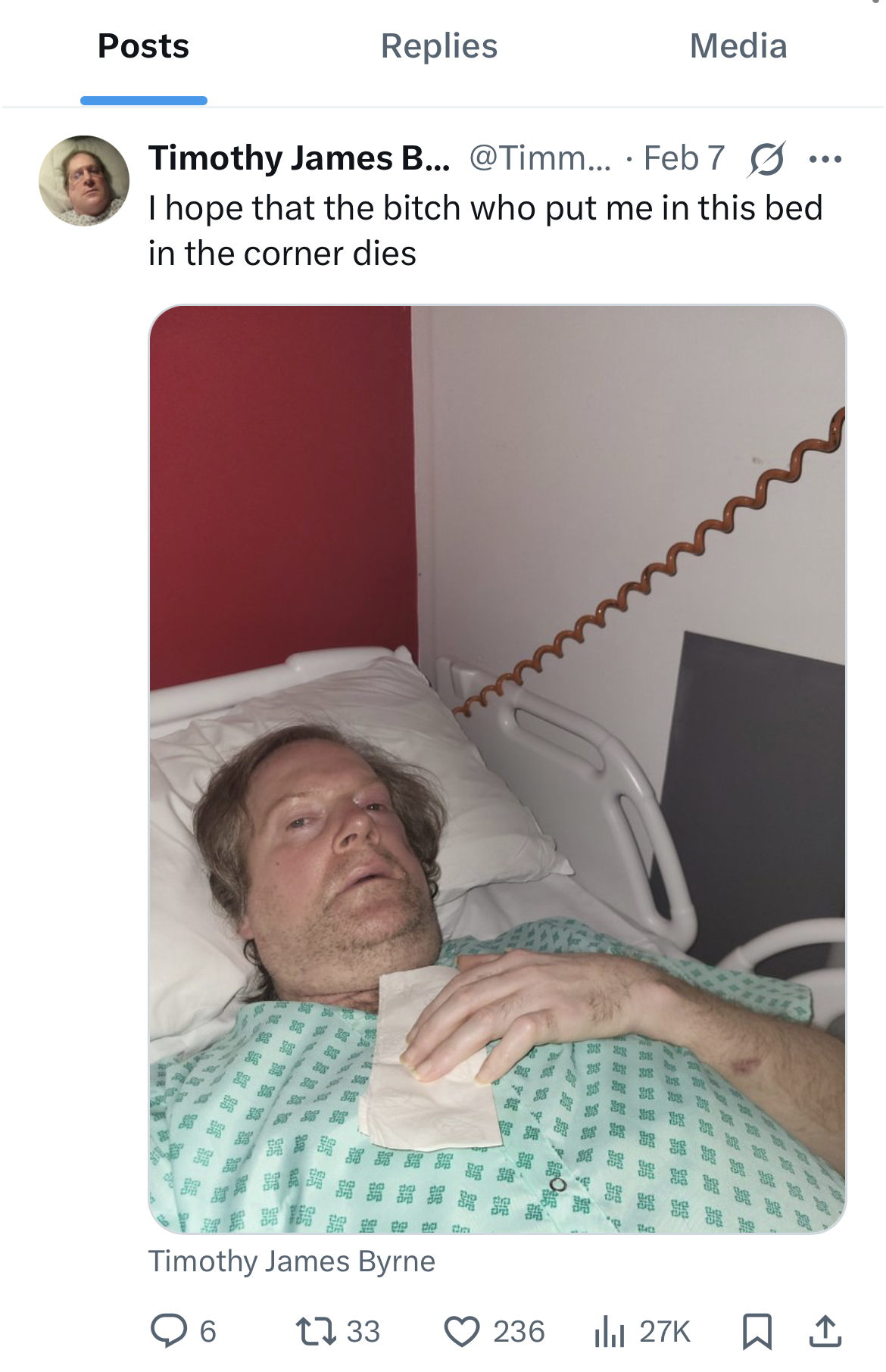
Task: Tap the post text to open thread
Action: point(485,230)
